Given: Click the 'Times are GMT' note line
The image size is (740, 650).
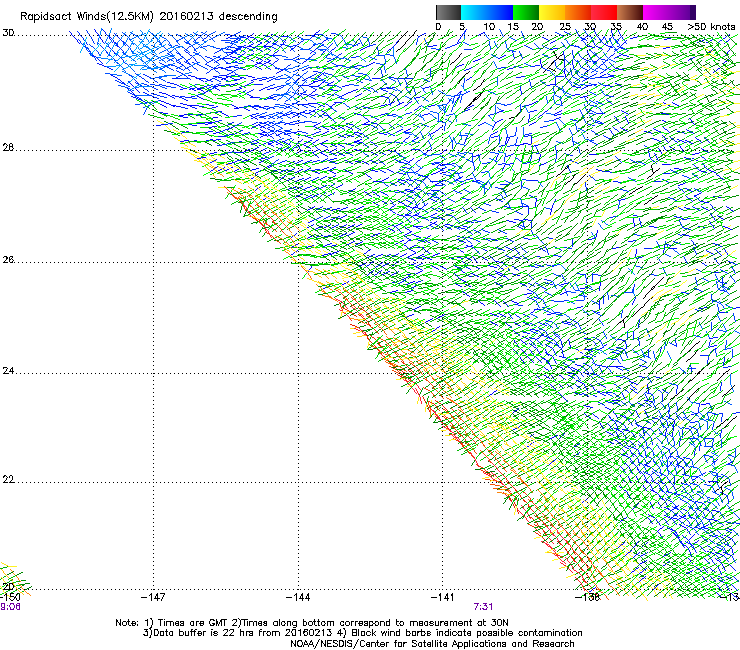Looking at the screenshot, I should 312,623.
